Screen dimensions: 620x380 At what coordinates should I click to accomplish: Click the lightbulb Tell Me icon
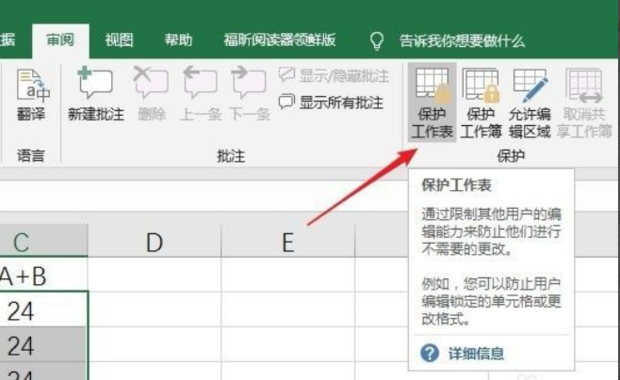tap(376, 41)
